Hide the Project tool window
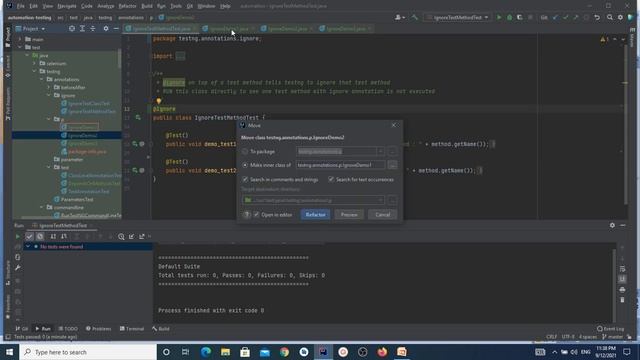This screenshot has width=640, height=360. tap(116, 29)
